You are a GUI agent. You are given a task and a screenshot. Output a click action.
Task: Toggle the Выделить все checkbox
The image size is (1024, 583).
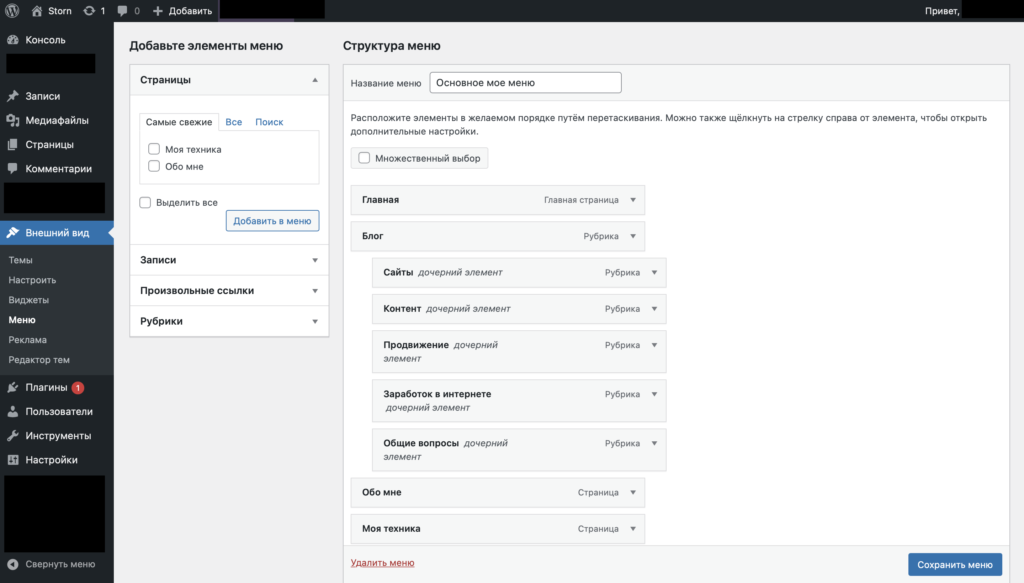(145, 202)
